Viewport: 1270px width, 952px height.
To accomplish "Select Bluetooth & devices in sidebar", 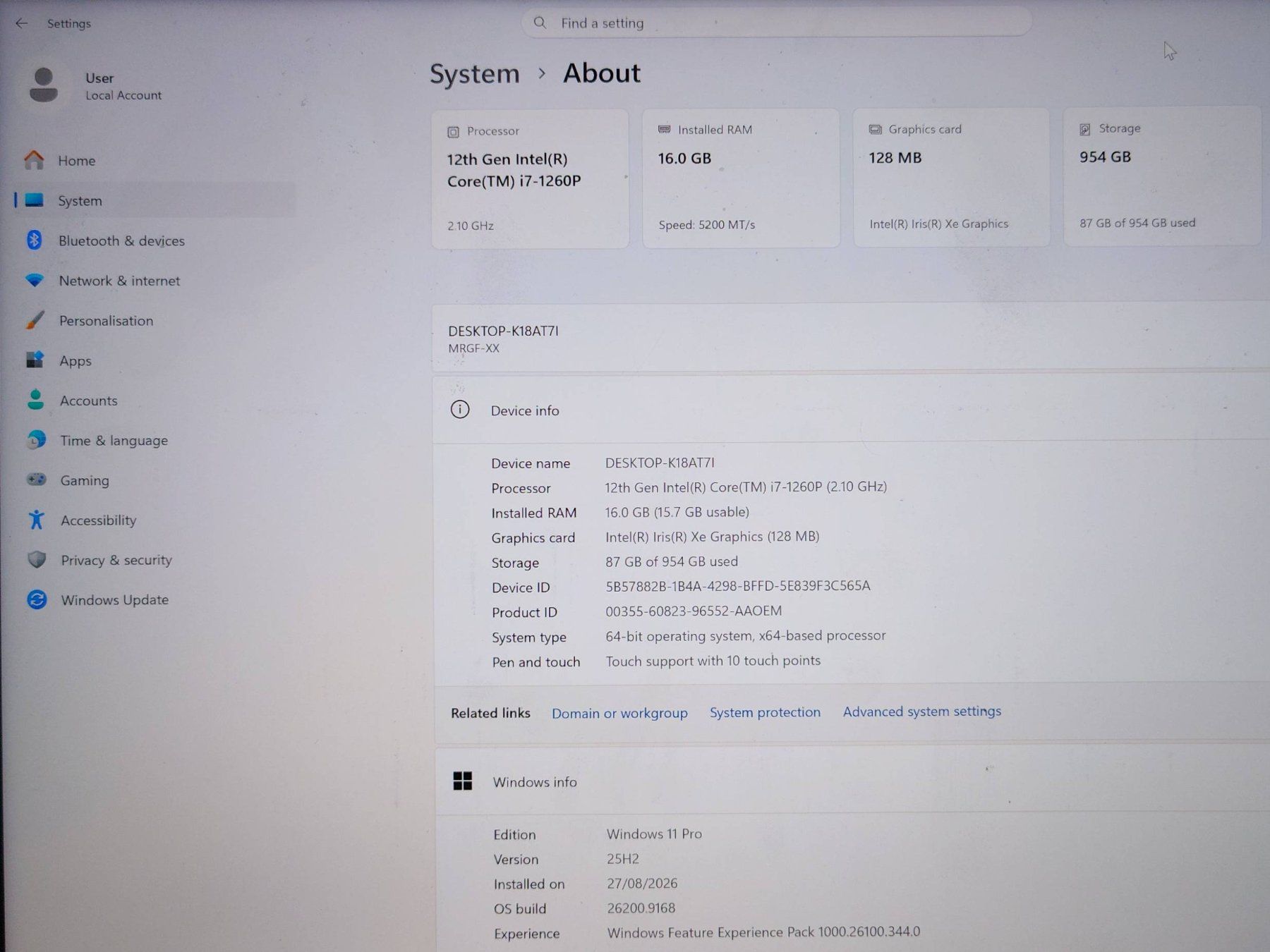I will (155, 240).
